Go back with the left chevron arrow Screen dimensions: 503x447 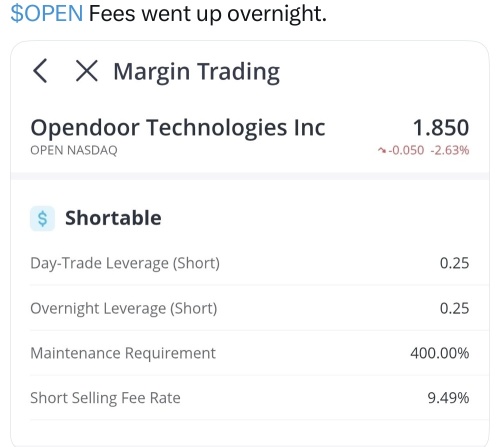coord(40,71)
